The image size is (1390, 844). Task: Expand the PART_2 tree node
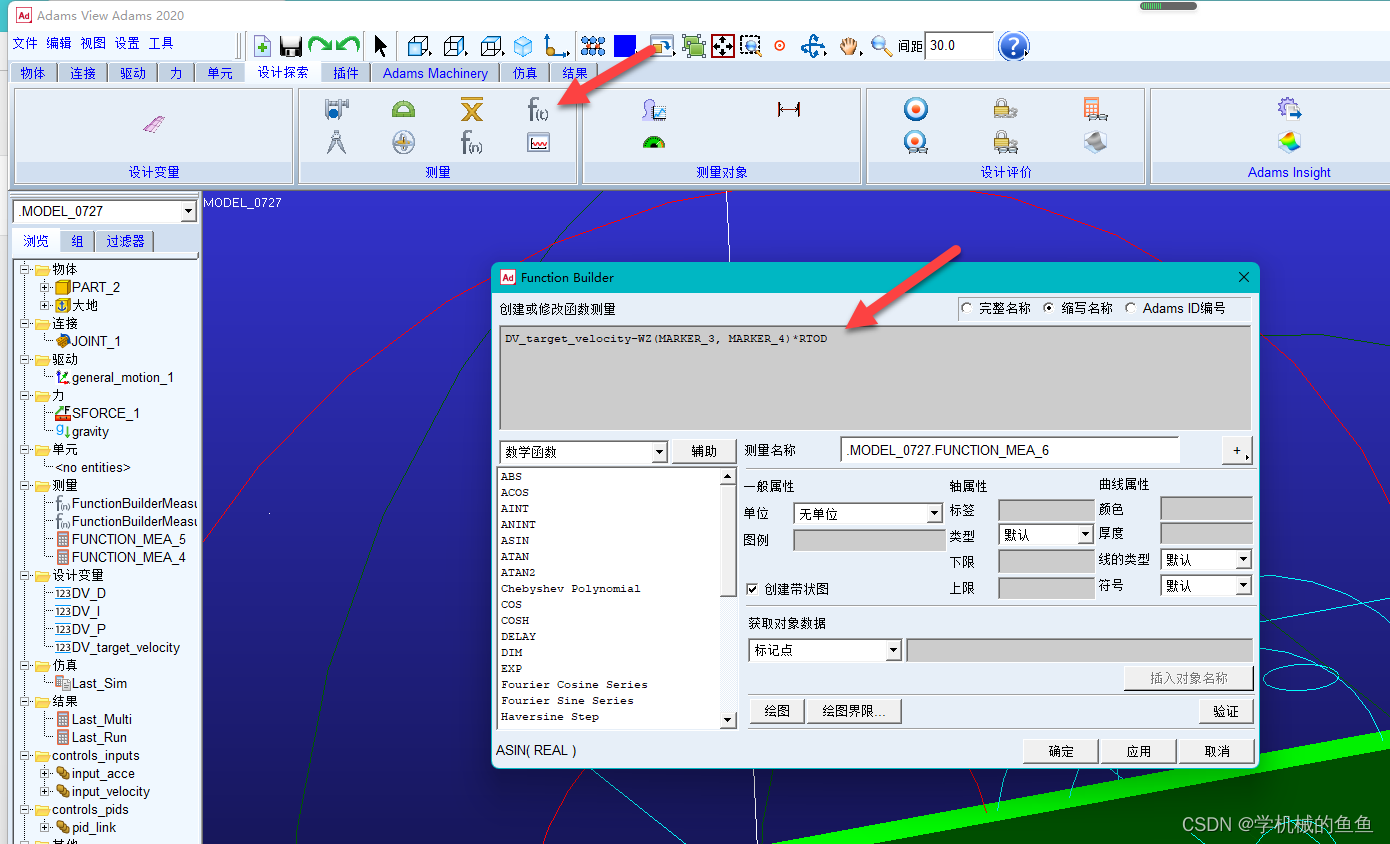(45, 287)
